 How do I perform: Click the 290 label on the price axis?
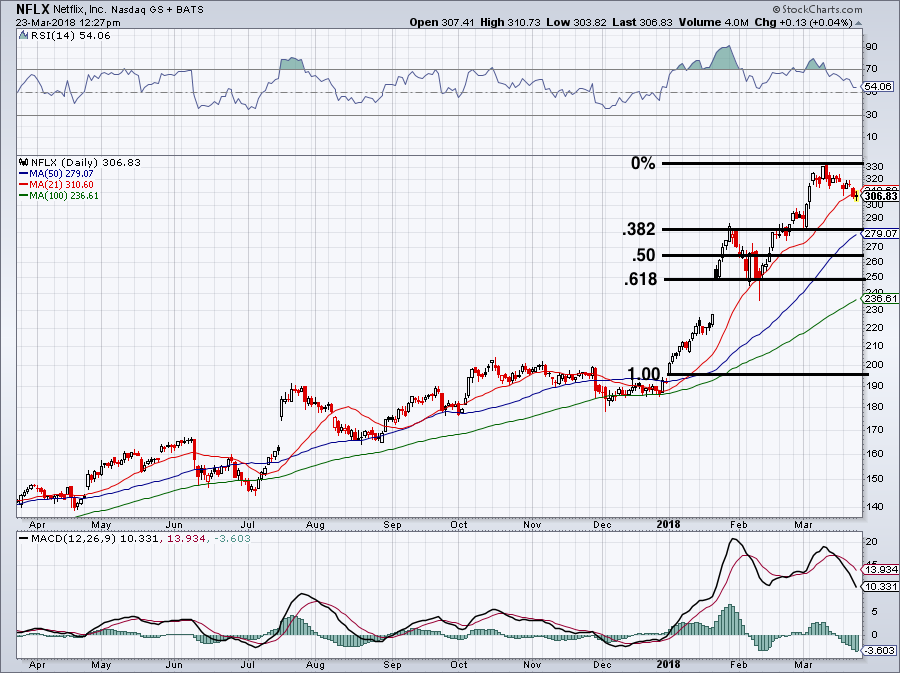(874, 218)
